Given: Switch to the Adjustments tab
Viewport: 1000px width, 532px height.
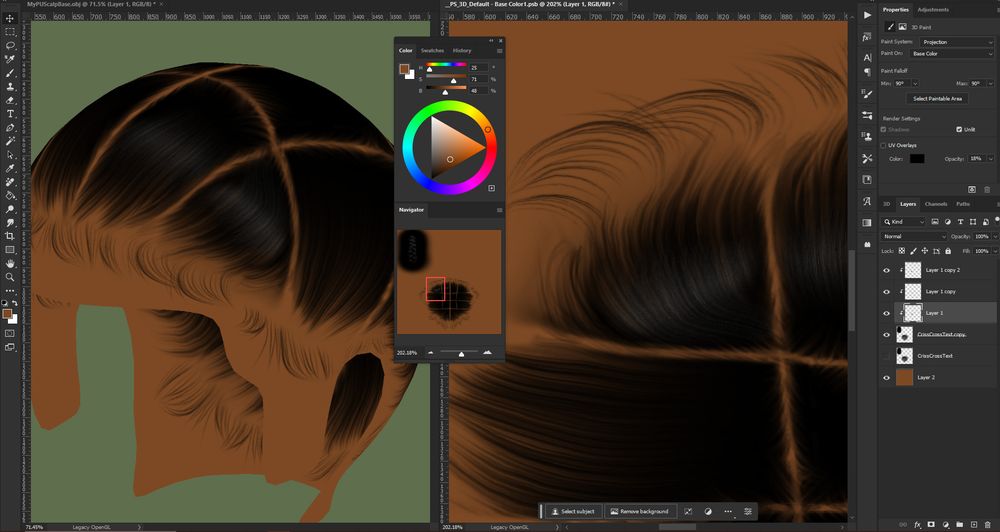Looking at the screenshot, I should [x=933, y=10].
